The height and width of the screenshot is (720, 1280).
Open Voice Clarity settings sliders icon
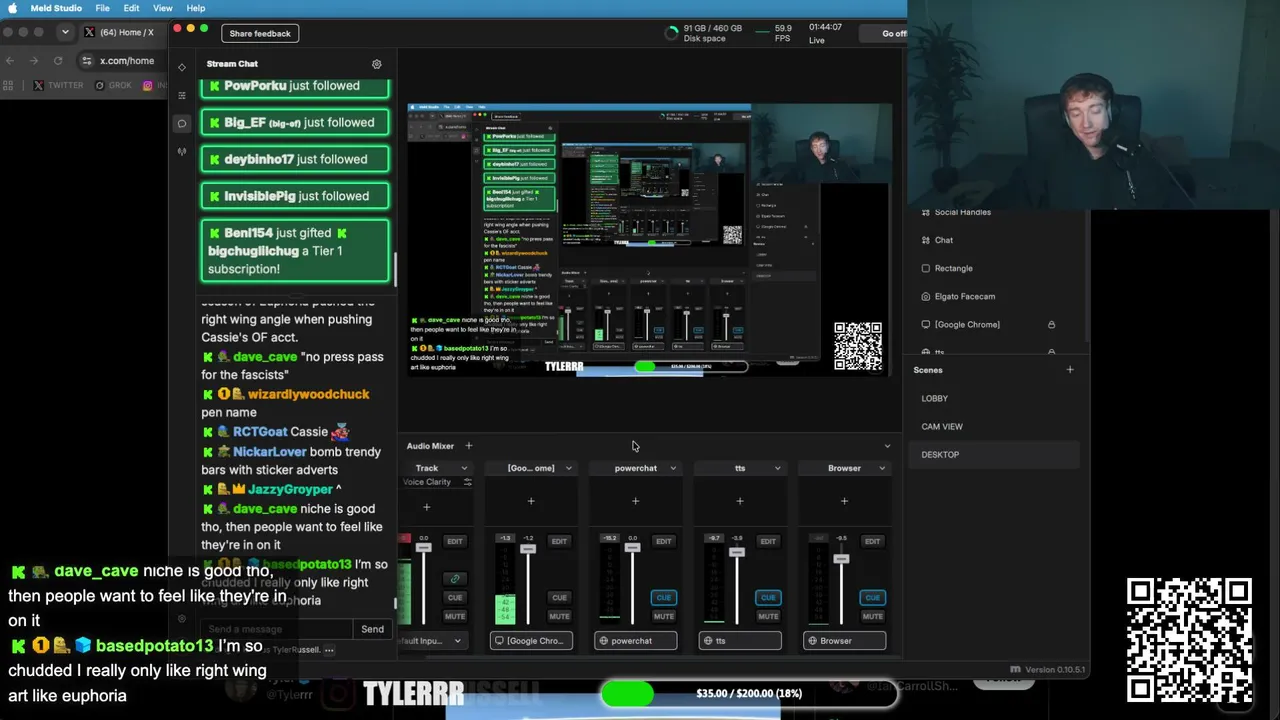[x=467, y=482]
